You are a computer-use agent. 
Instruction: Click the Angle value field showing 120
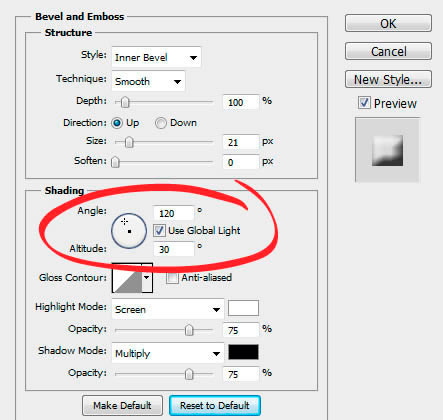coord(173,213)
